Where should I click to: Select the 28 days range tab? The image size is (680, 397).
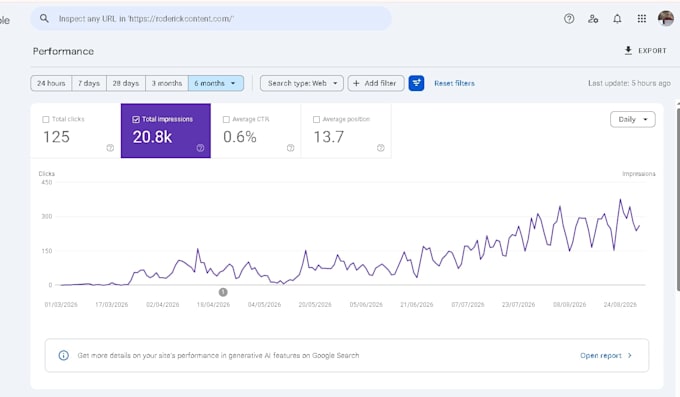pyautogui.click(x=126, y=83)
